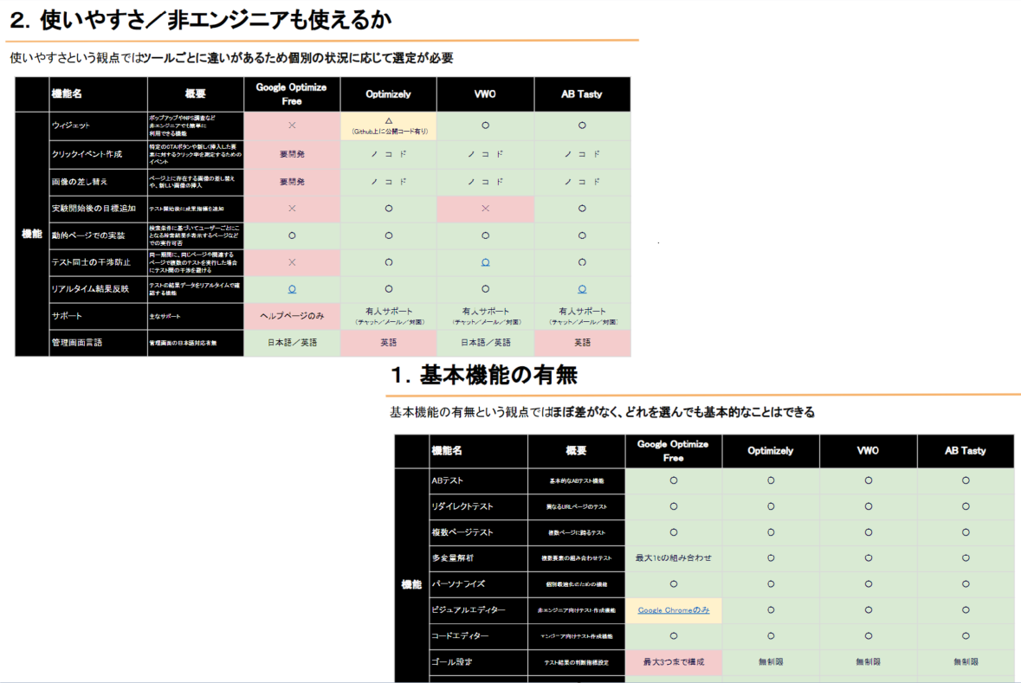This screenshot has width=1021, height=683.
Task: Click Optimizely's "英語" language cell
Action: (x=389, y=342)
